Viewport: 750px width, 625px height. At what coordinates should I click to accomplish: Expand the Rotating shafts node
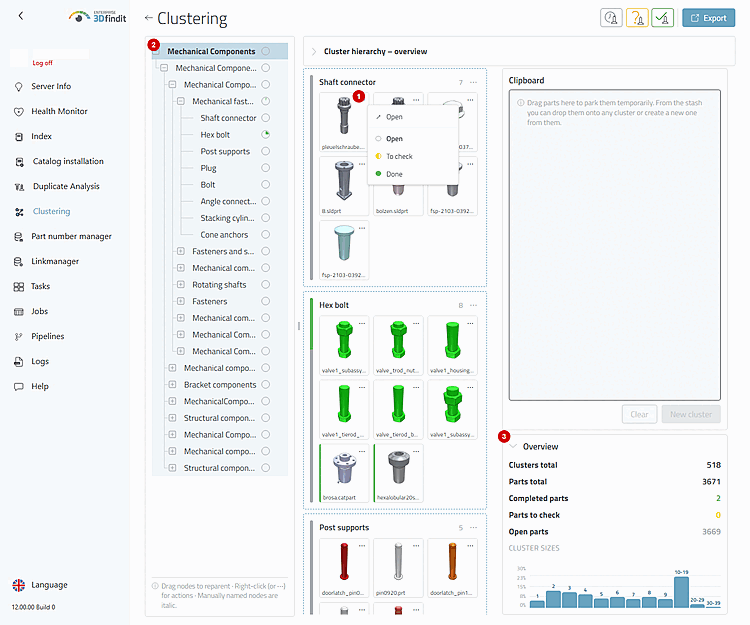tap(181, 285)
